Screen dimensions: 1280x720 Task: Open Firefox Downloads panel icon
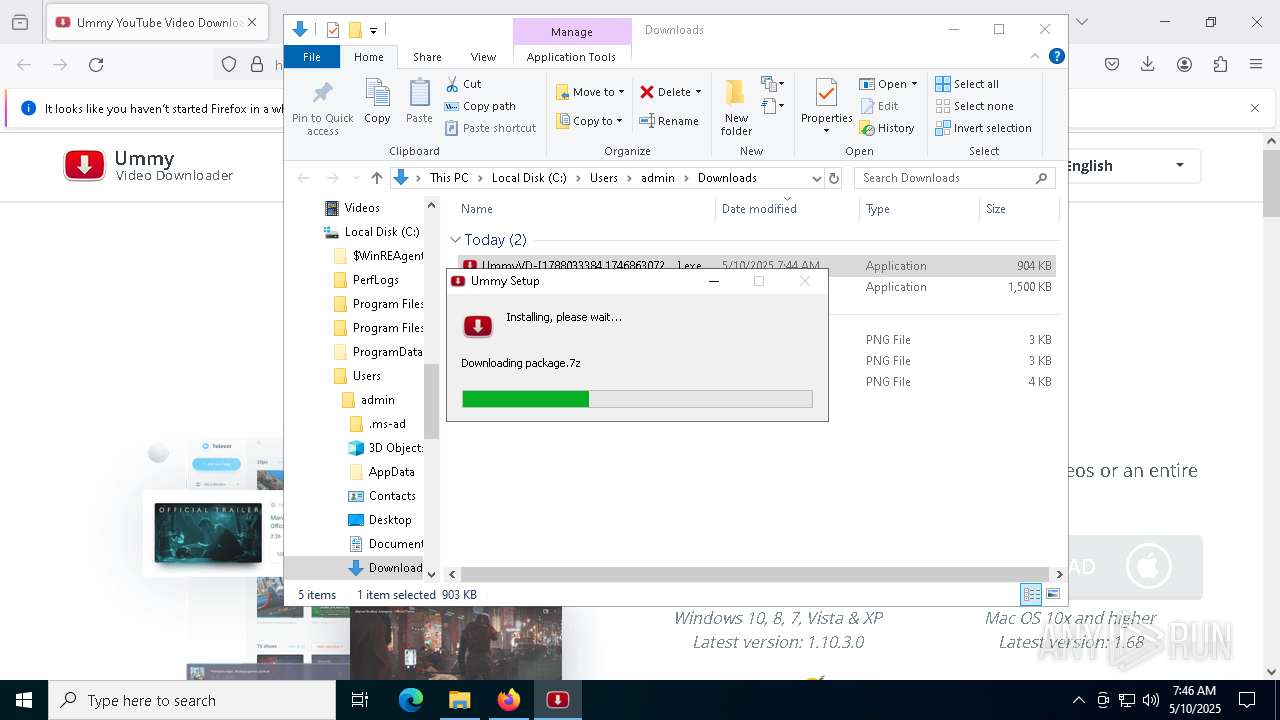pos(1148,65)
